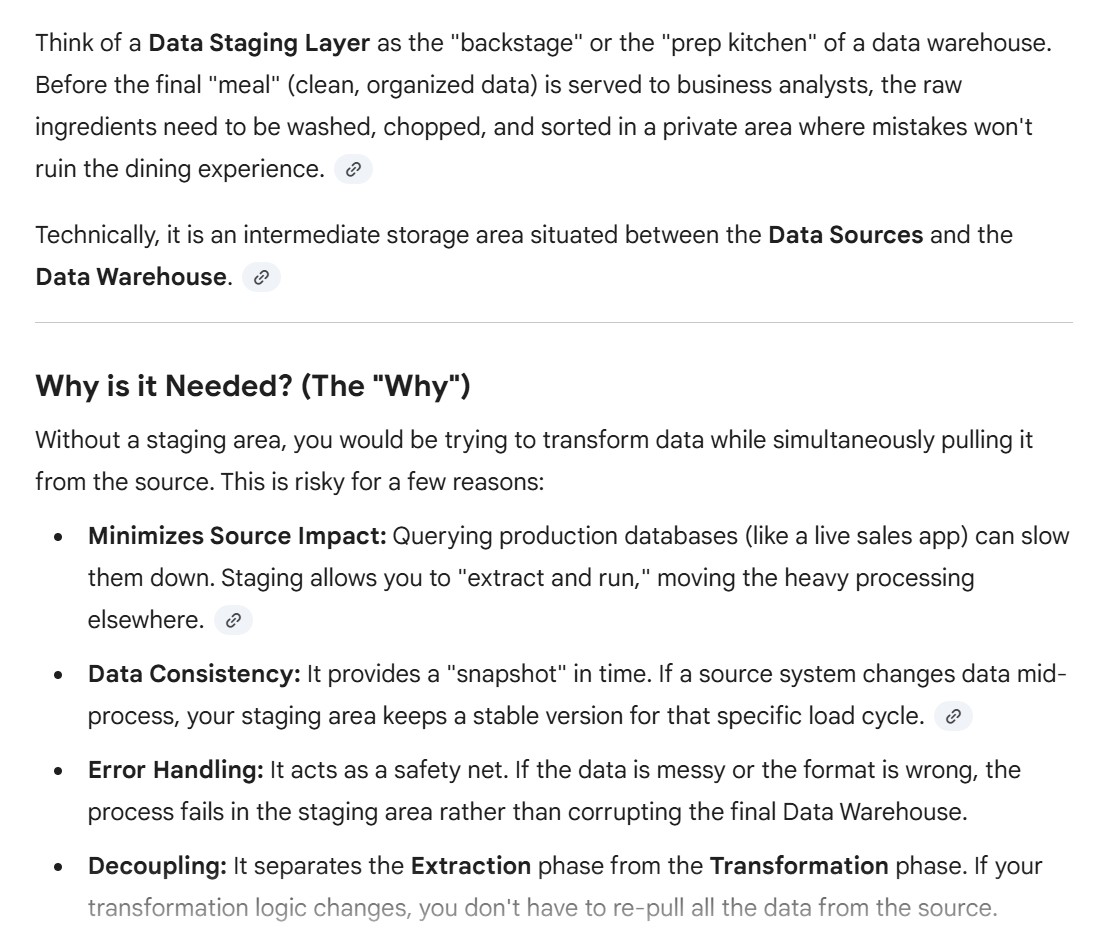Click the horizontal divider above the heading
The width and height of the screenshot is (1109, 934).
(x=554, y=322)
